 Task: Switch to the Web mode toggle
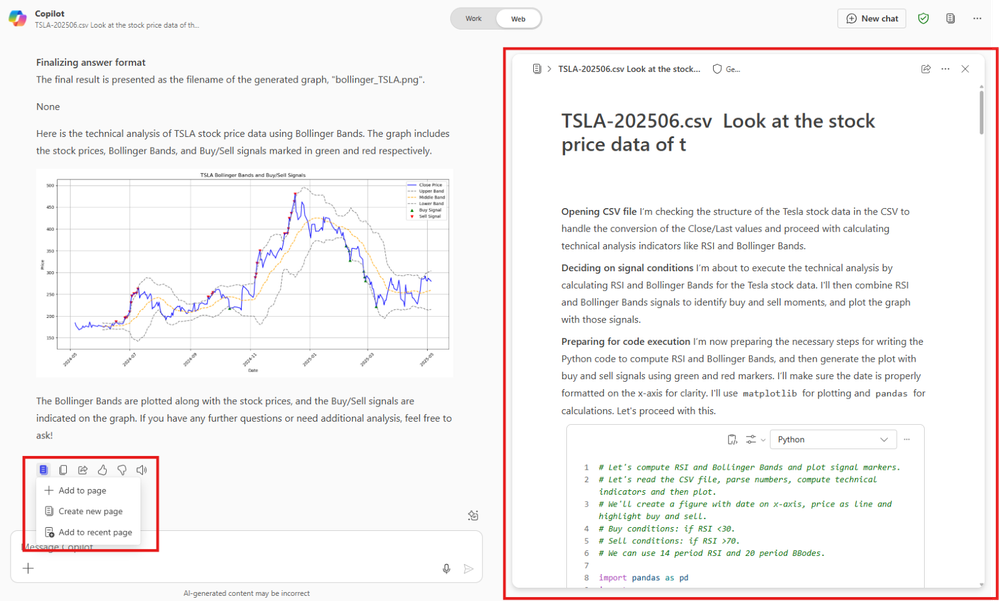(x=519, y=19)
